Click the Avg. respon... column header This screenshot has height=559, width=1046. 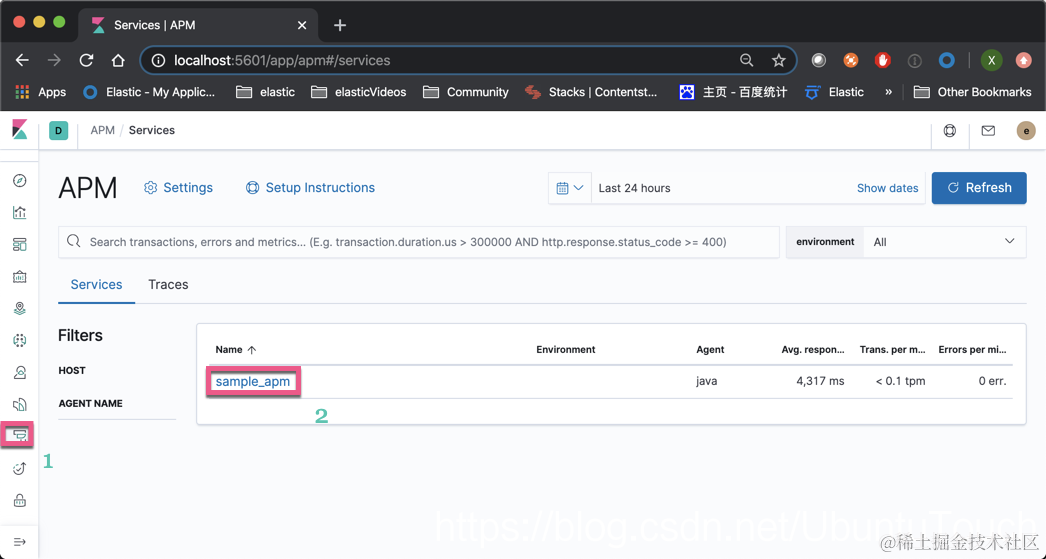[x=813, y=350]
